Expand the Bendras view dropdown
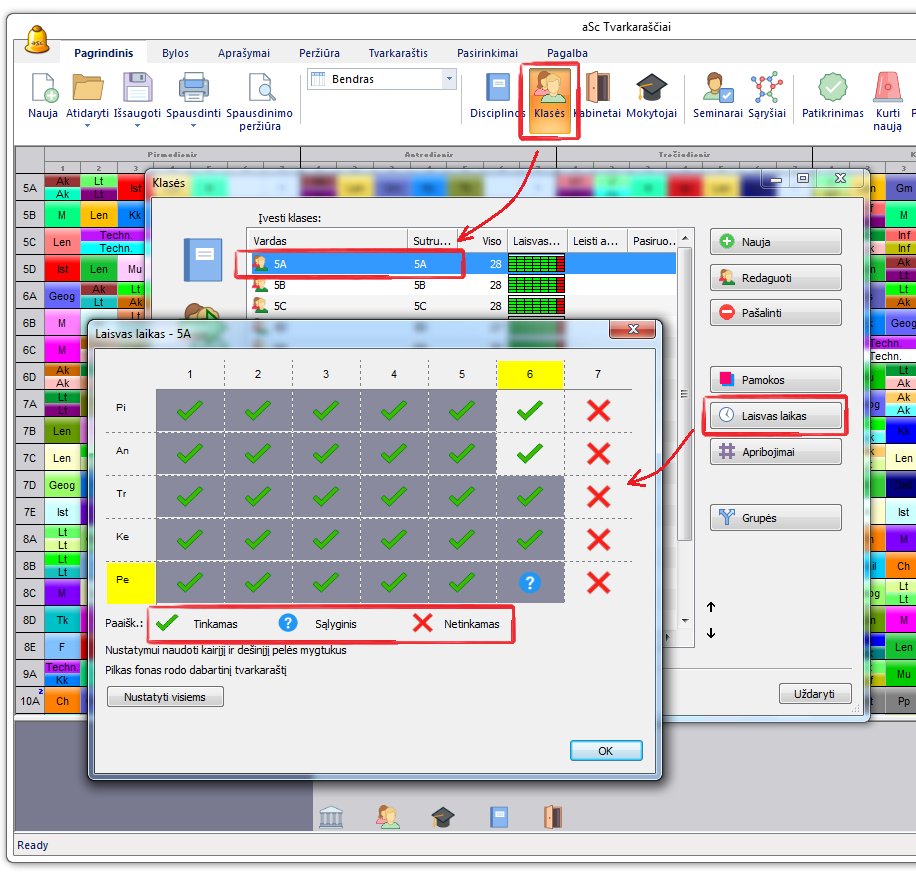916x874 pixels. point(449,79)
